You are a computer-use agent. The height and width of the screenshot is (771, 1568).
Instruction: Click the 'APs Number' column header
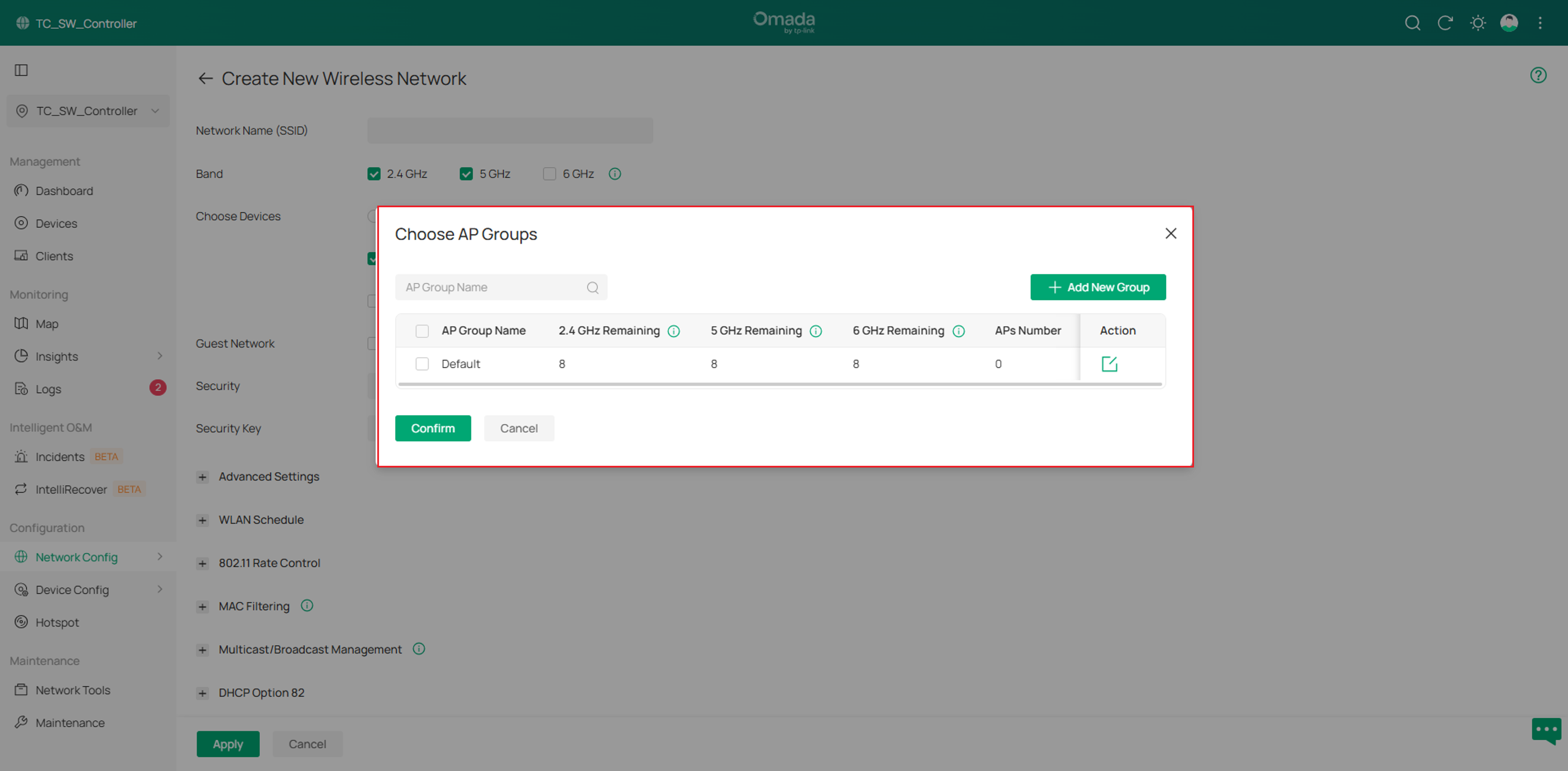[x=1028, y=331]
